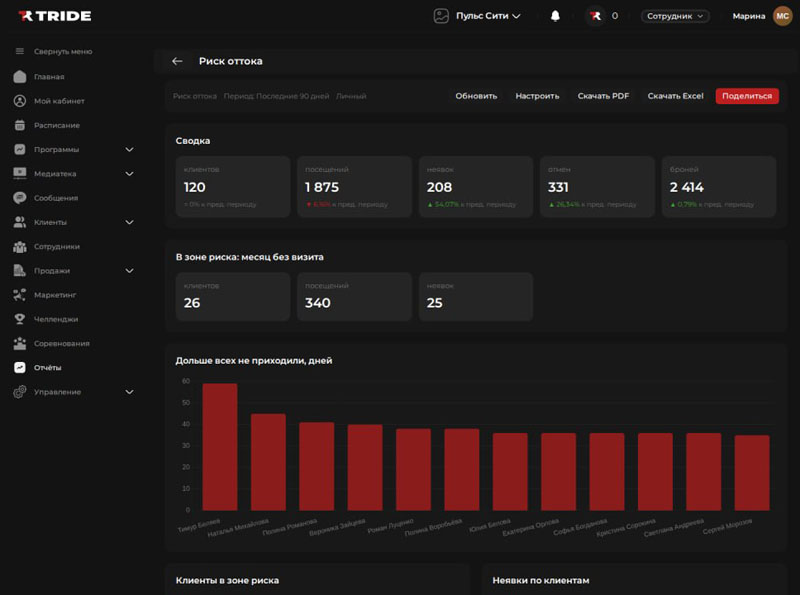Screen dimensions: 800x595
Task: Select Расписание in the sidebar
Action: click(57, 125)
